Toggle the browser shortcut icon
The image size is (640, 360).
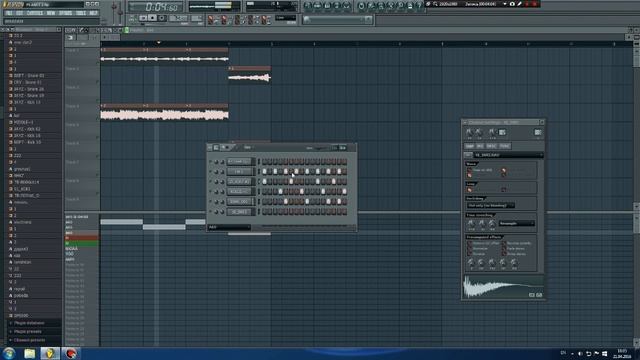(x=337, y=6)
